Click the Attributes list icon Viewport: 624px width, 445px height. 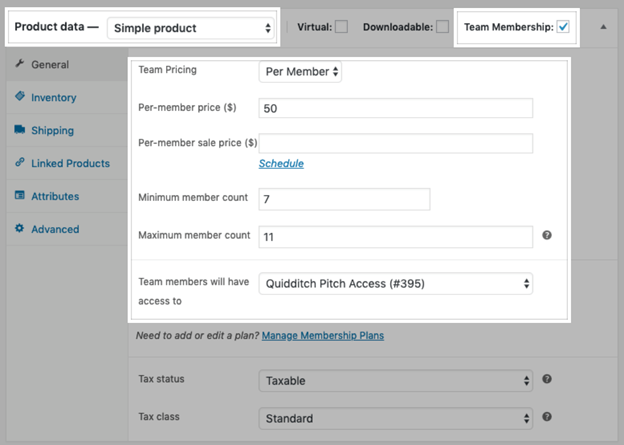click(20, 195)
